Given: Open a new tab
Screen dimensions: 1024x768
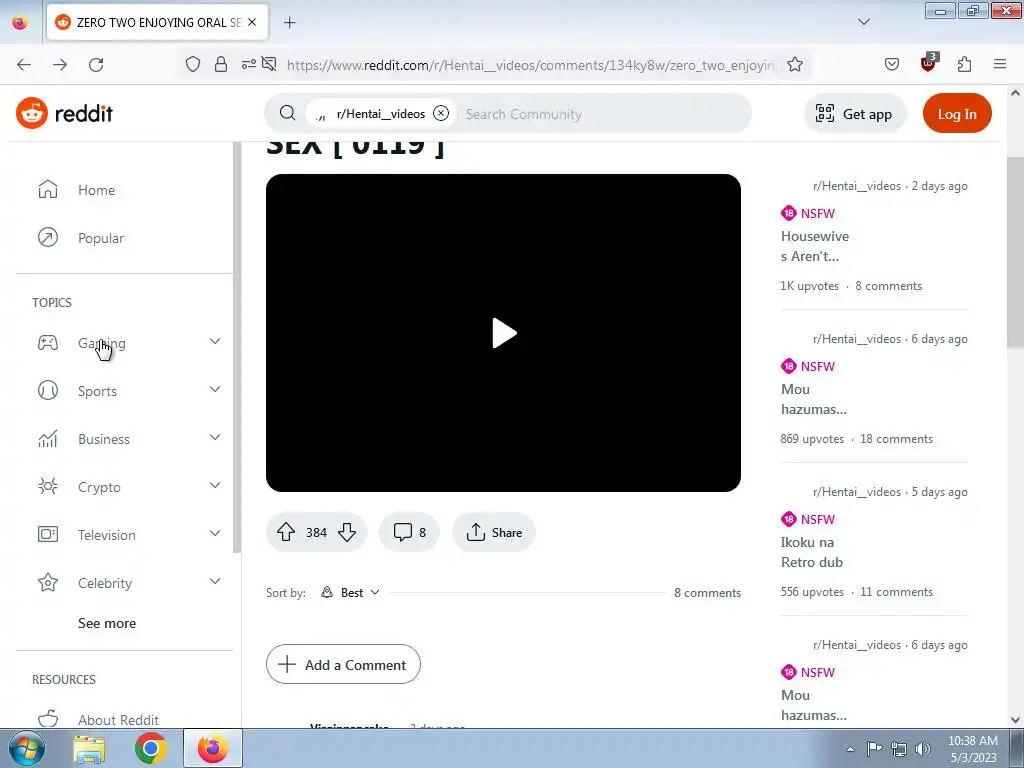Looking at the screenshot, I should pyautogui.click(x=289, y=22).
